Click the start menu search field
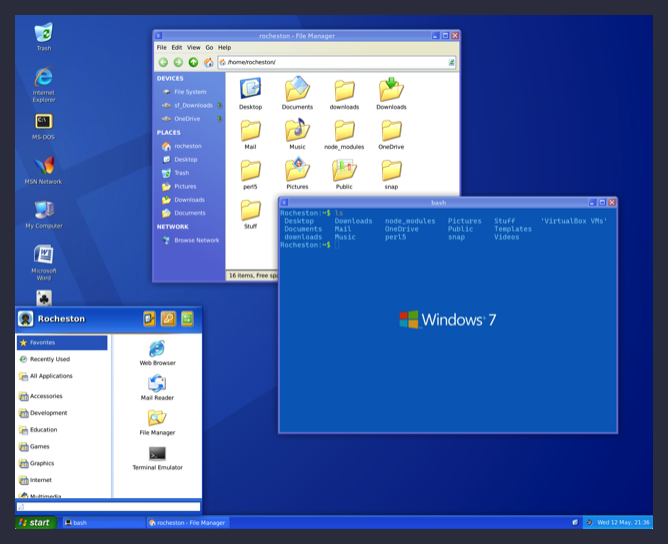Viewport: 668px width, 544px height. point(108,507)
